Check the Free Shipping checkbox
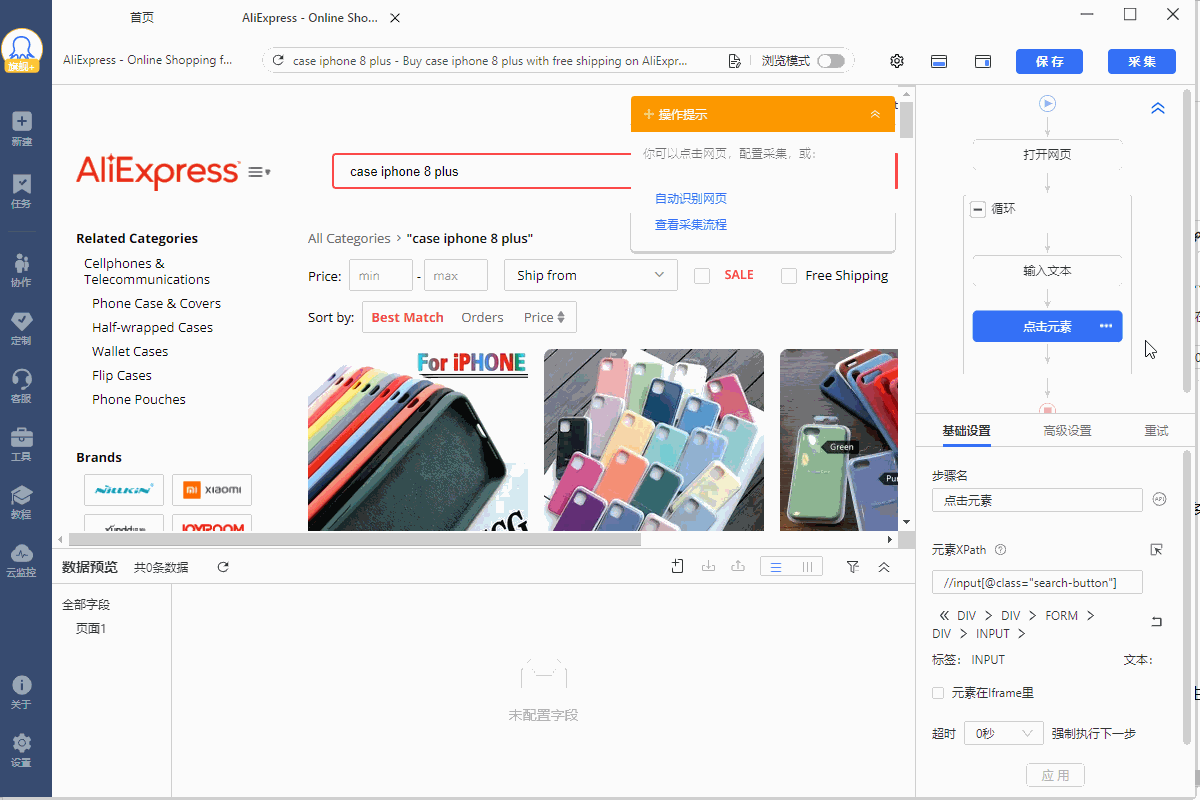Screen dimensions: 1200x800 789,276
